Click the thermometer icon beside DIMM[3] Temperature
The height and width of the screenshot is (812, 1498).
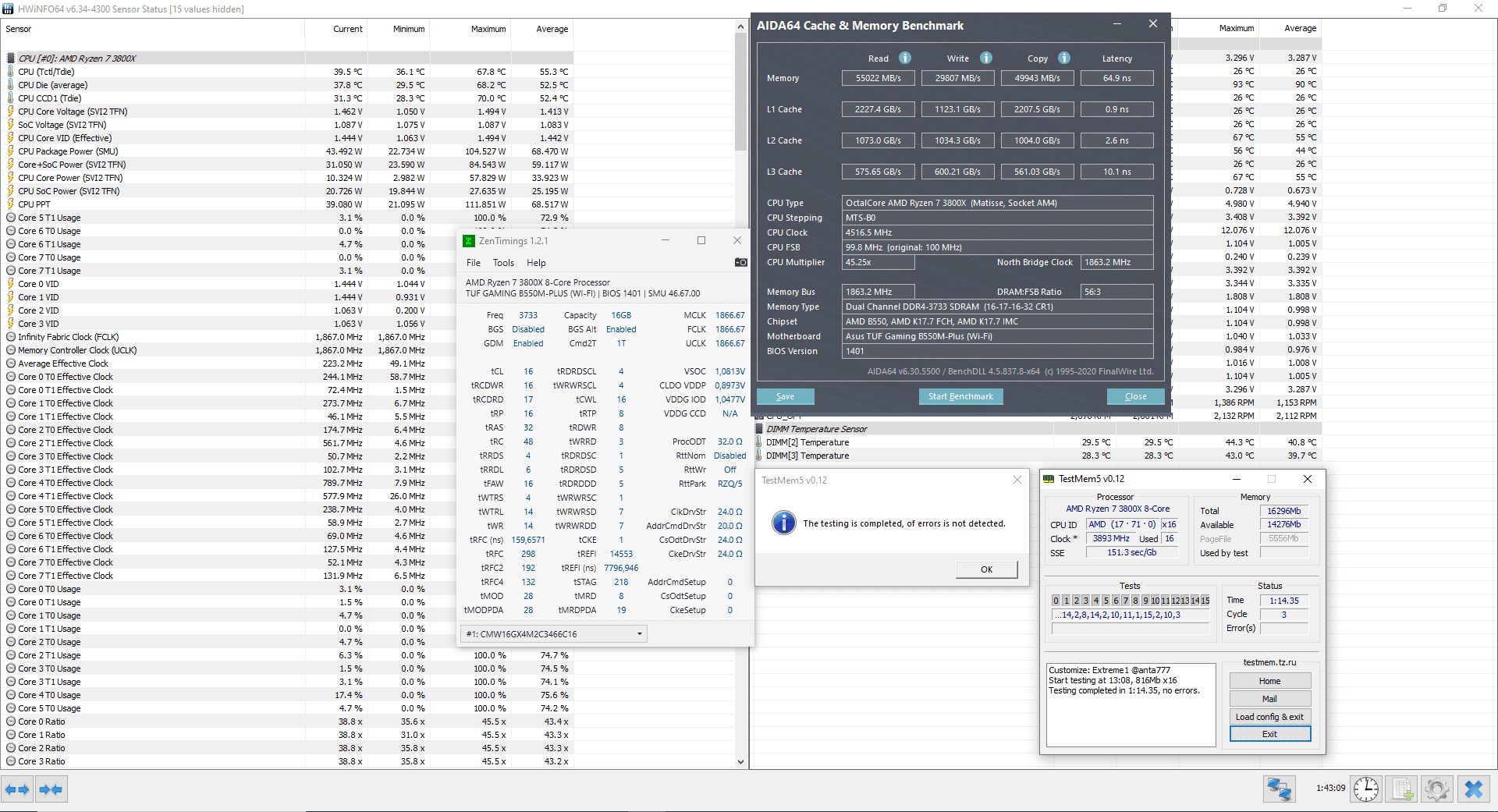click(759, 456)
